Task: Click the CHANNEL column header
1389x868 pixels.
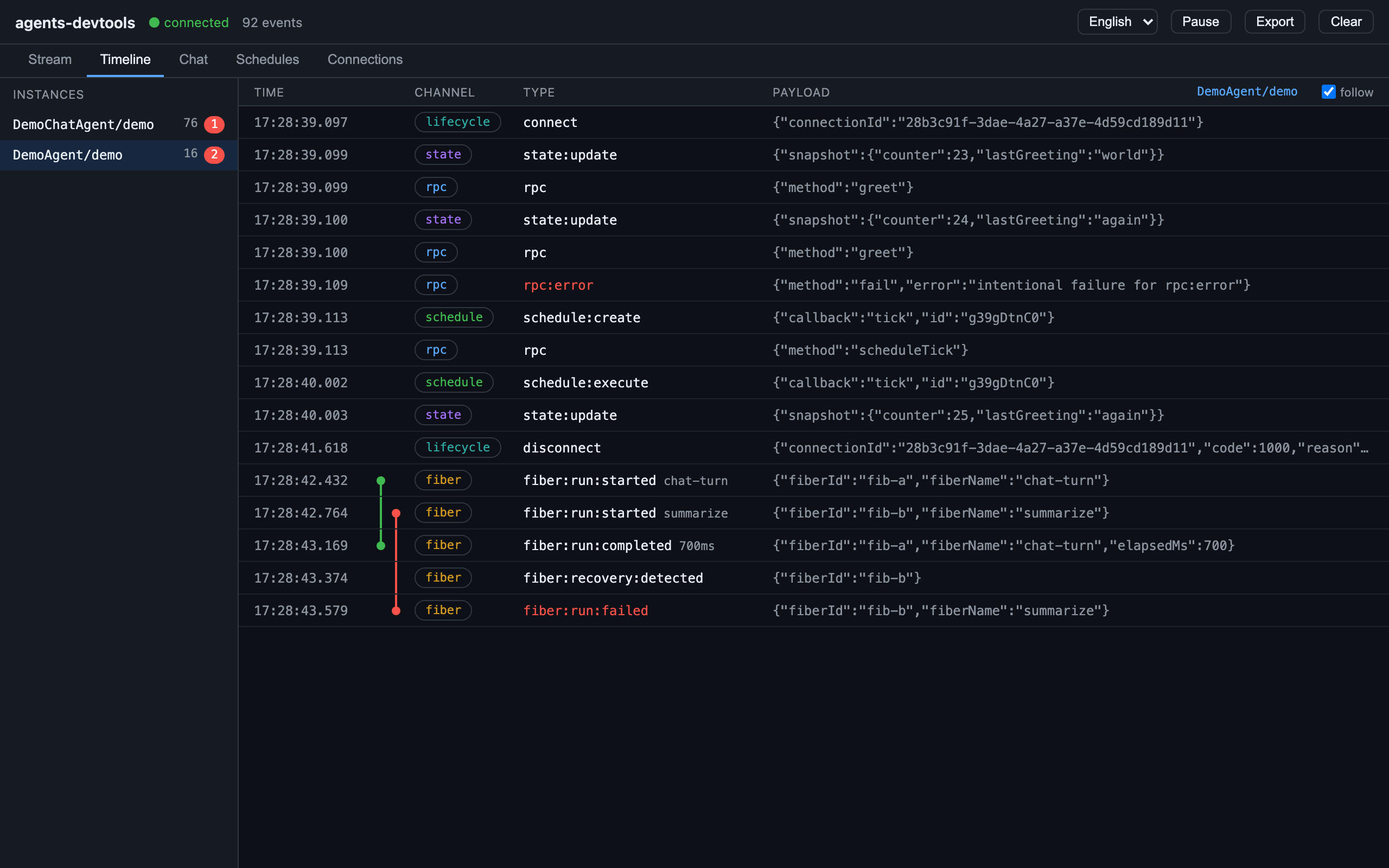Action: [x=444, y=92]
